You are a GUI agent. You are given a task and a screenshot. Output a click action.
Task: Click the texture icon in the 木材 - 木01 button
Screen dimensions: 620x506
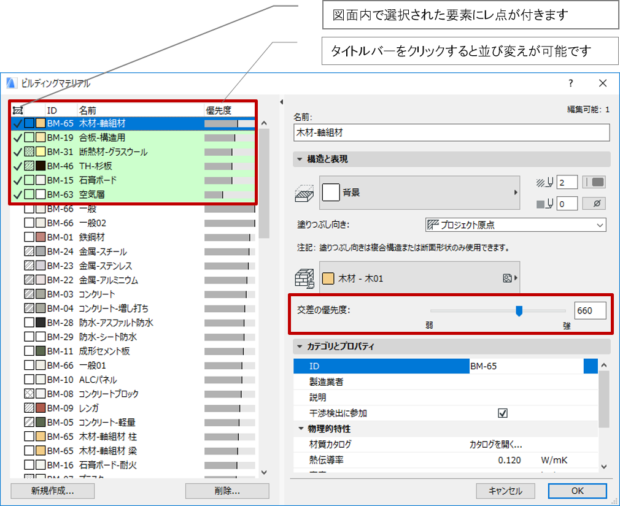click(x=507, y=278)
